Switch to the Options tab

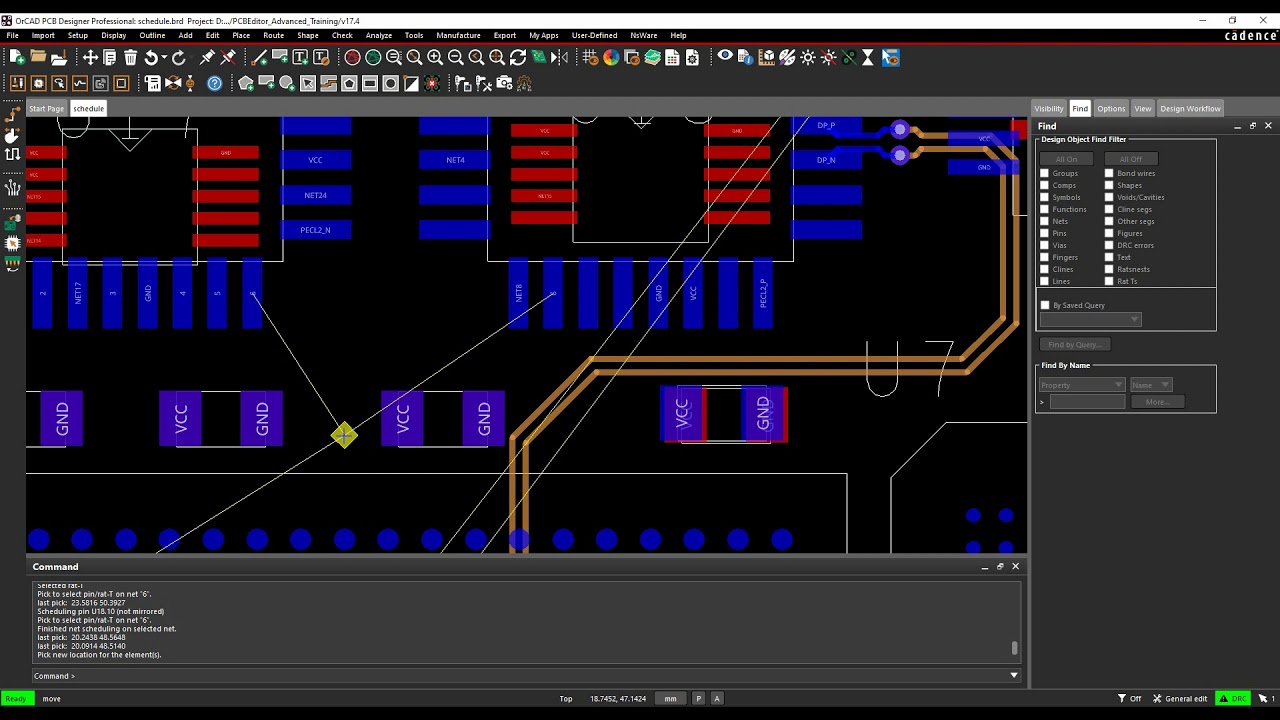click(x=1111, y=108)
